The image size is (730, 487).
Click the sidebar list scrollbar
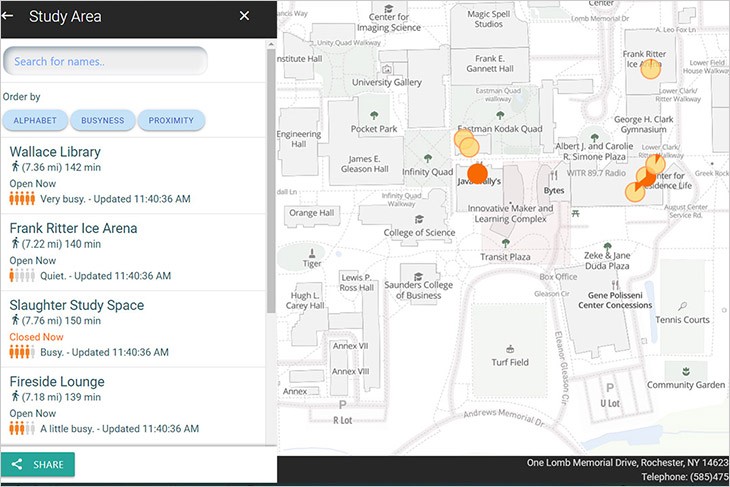coord(270,180)
